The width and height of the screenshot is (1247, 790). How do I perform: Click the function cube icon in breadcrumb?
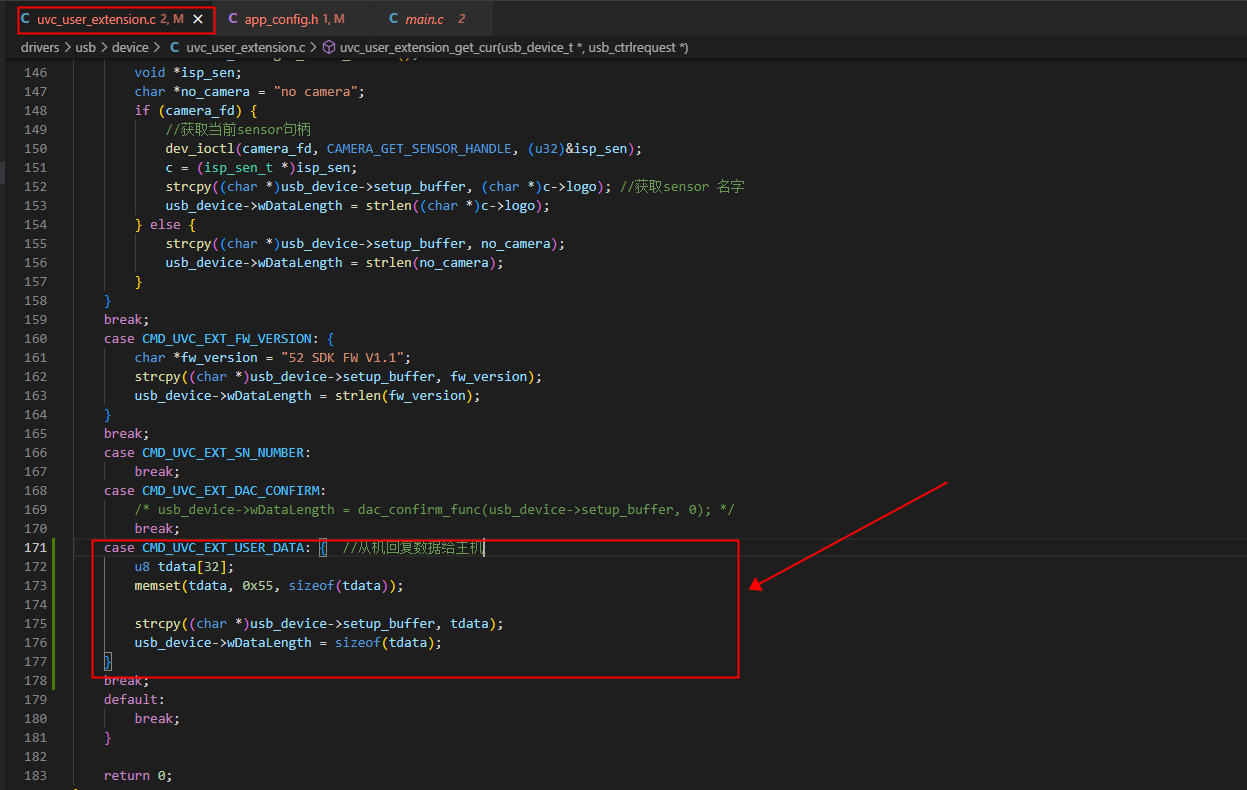tap(328, 47)
